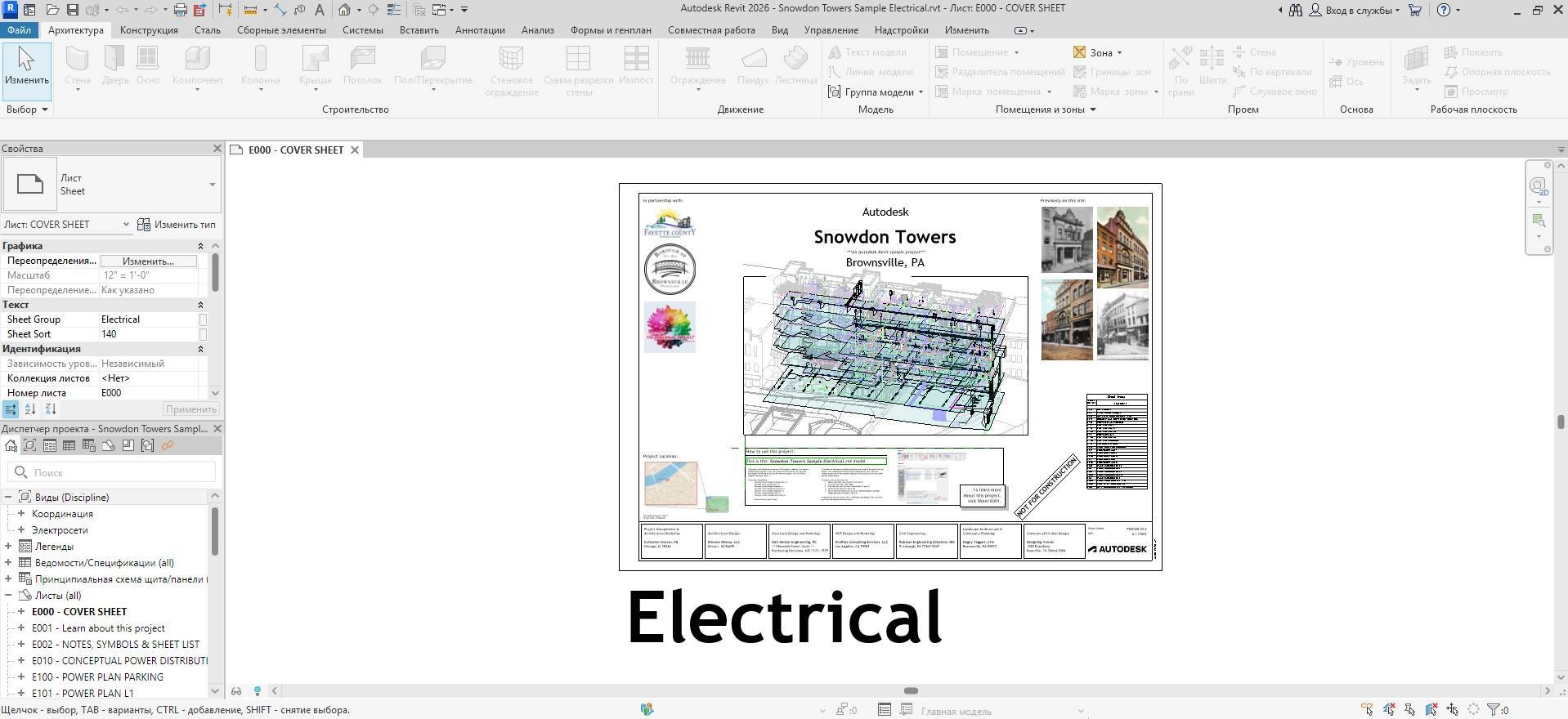Toggle Select Pinned Elements in status bar

pyautogui.click(x=1409, y=710)
